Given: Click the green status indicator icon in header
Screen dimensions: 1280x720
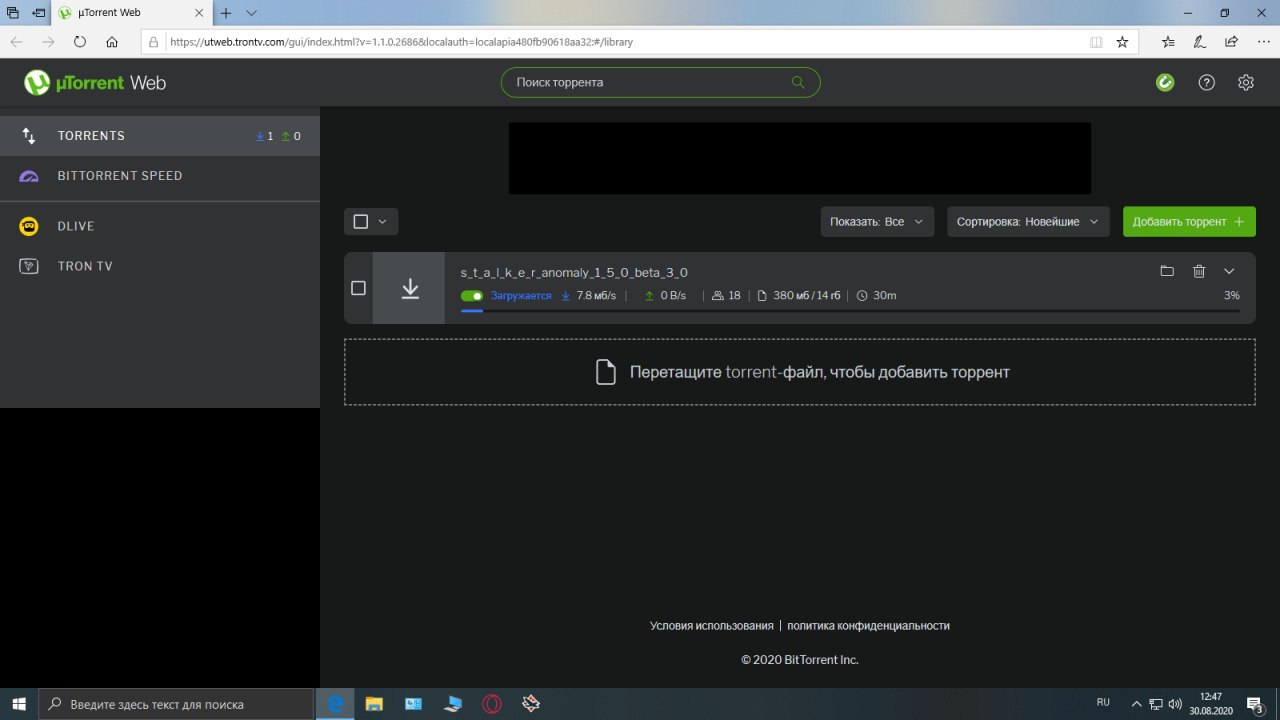Looking at the screenshot, I should click(1165, 83).
